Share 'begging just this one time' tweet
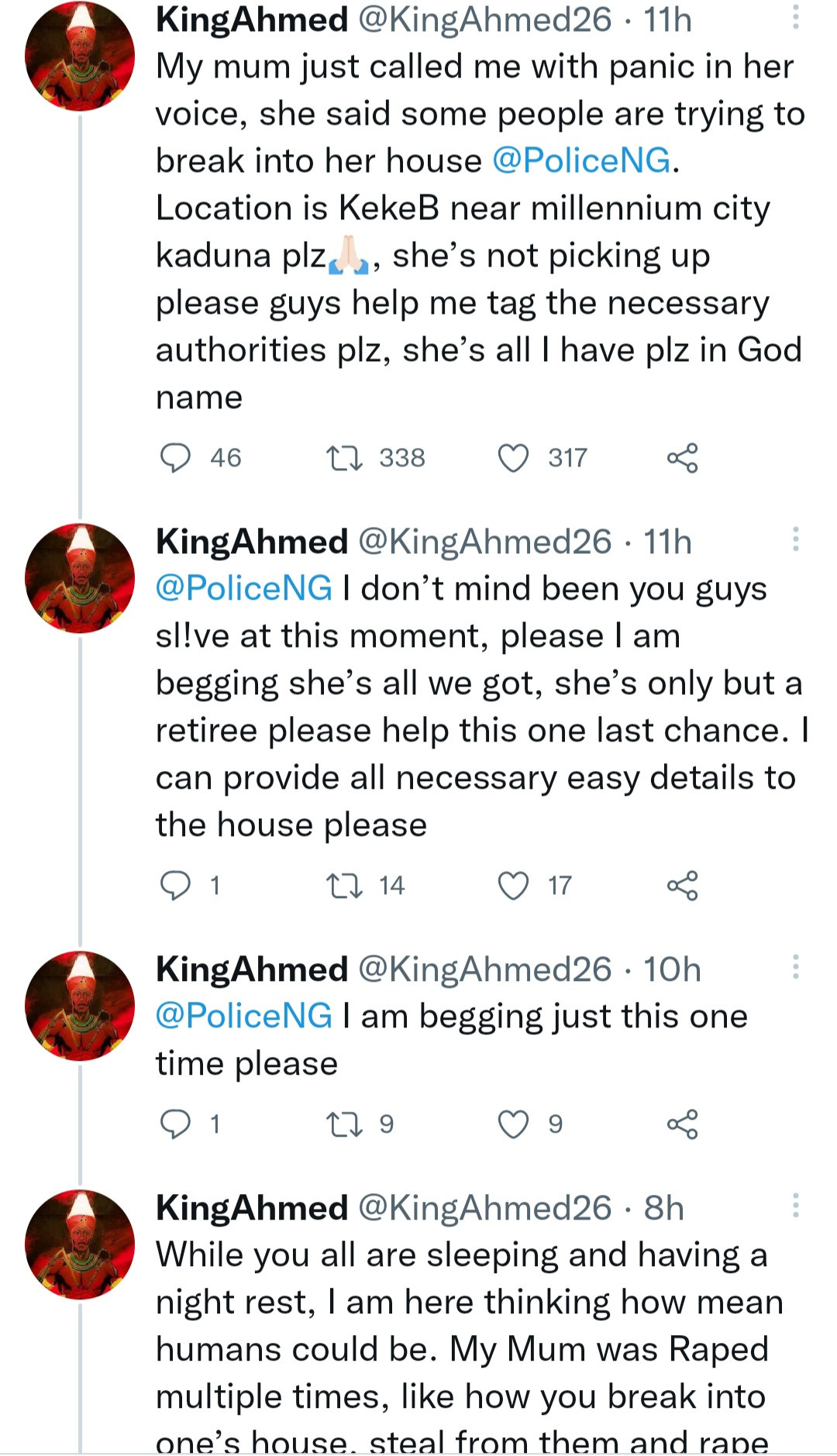The width and height of the screenshot is (837, 1456). coord(682,1124)
